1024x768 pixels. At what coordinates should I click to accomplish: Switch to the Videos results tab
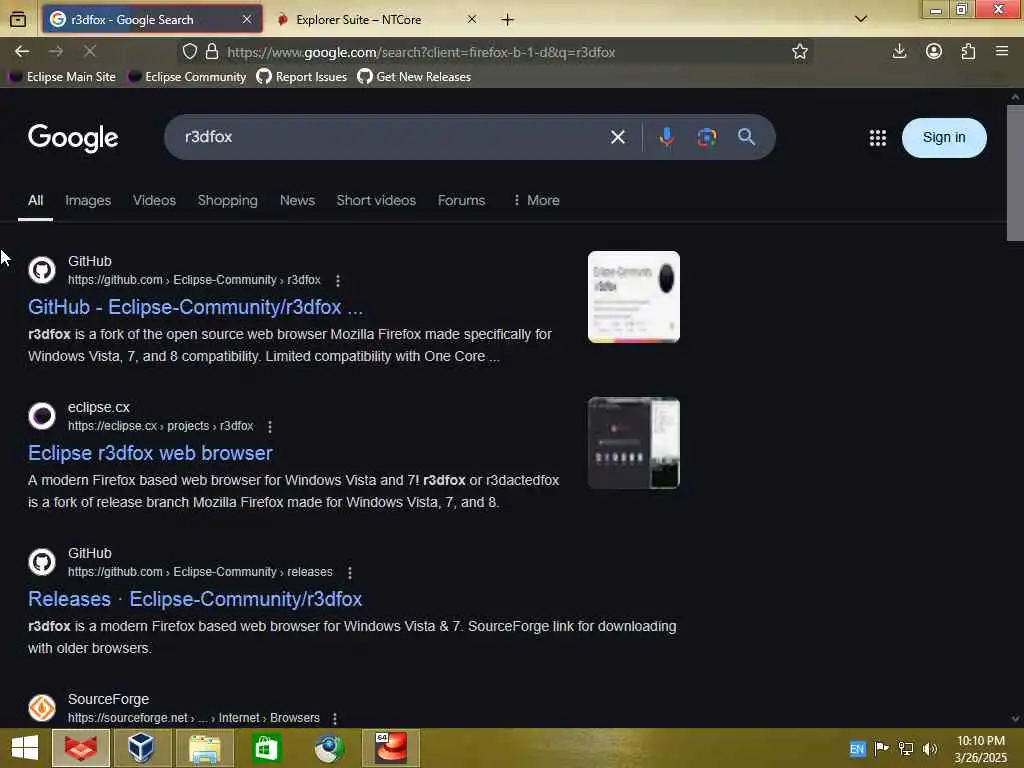(154, 200)
